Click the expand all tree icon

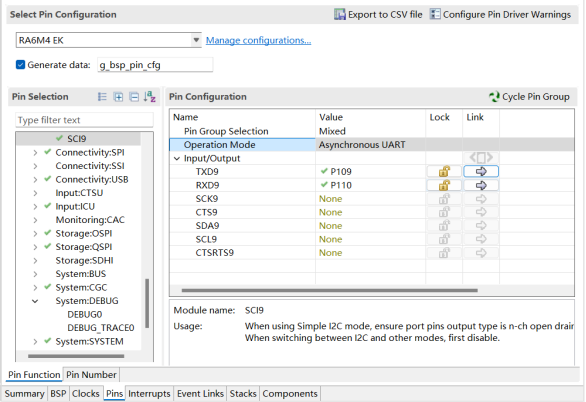pyautogui.click(x=118, y=97)
